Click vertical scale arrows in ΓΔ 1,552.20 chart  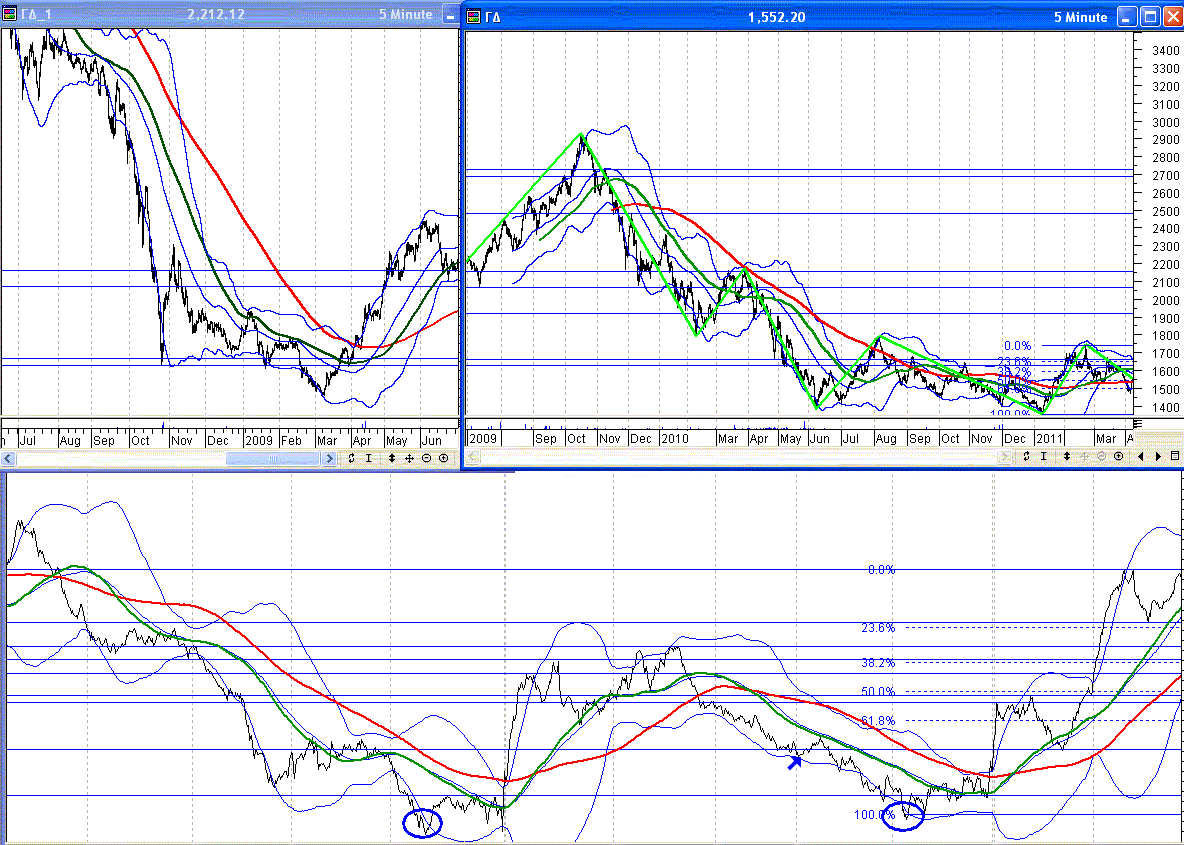coord(1067,456)
